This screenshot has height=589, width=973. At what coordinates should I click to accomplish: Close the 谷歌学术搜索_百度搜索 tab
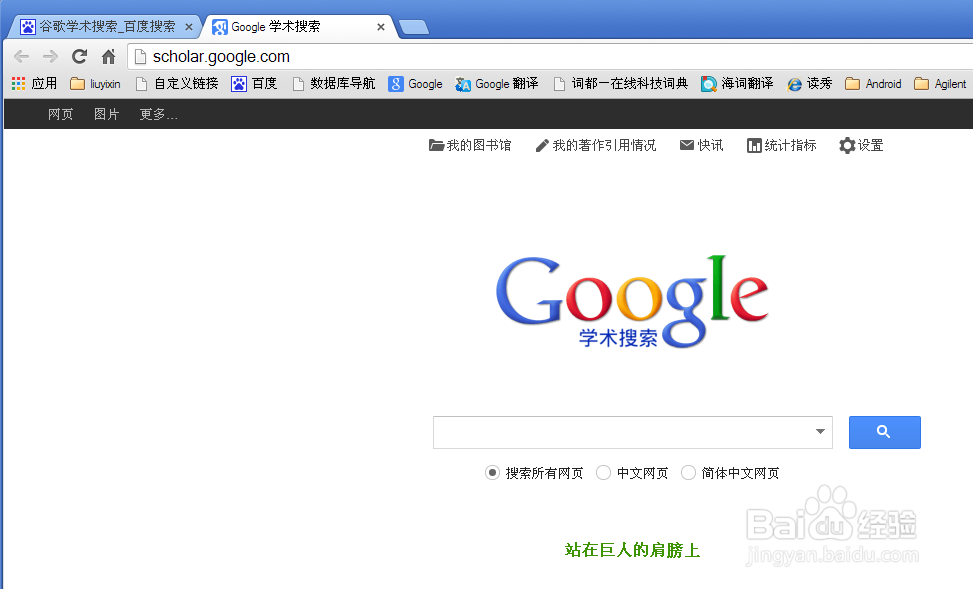click(189, 27)
